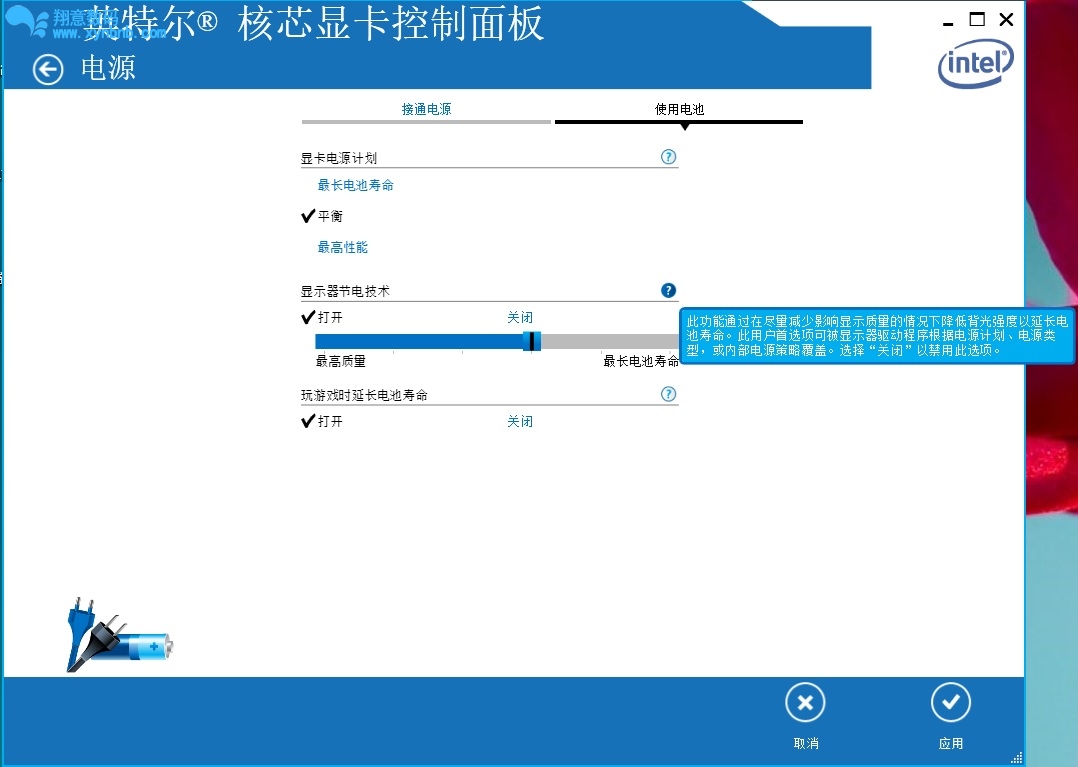Click the 应用 apply checkmark icon
Screen dimensions: 1078x767
(x=951, y=702)
